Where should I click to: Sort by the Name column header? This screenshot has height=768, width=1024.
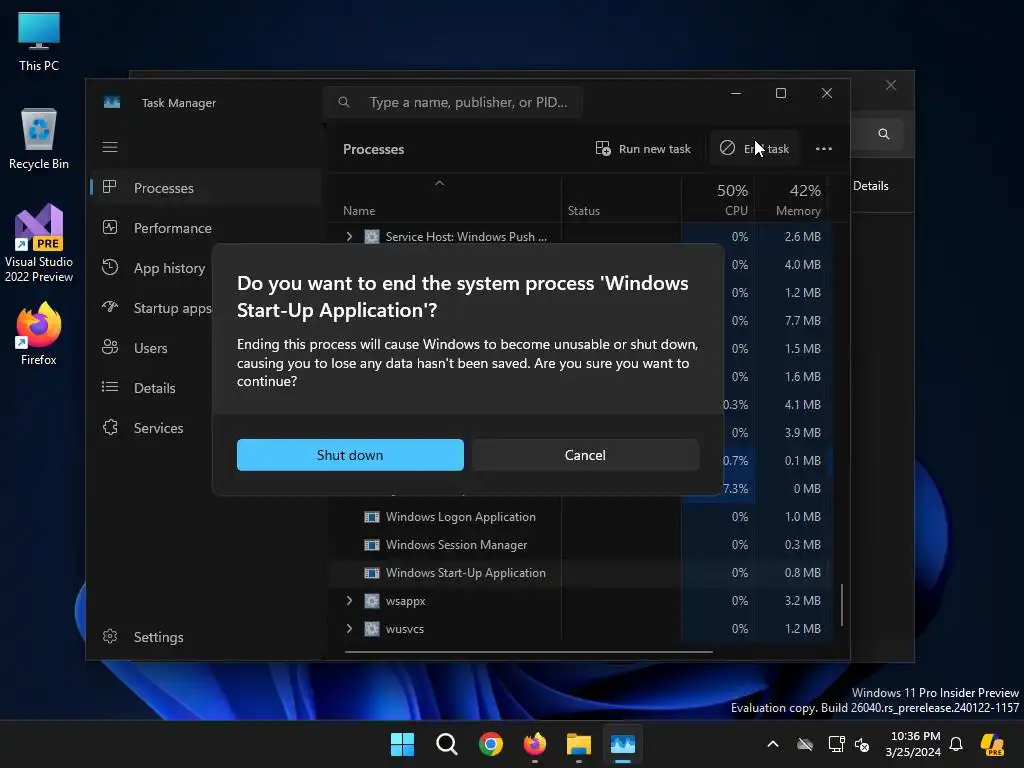click(x=359, y=211)
